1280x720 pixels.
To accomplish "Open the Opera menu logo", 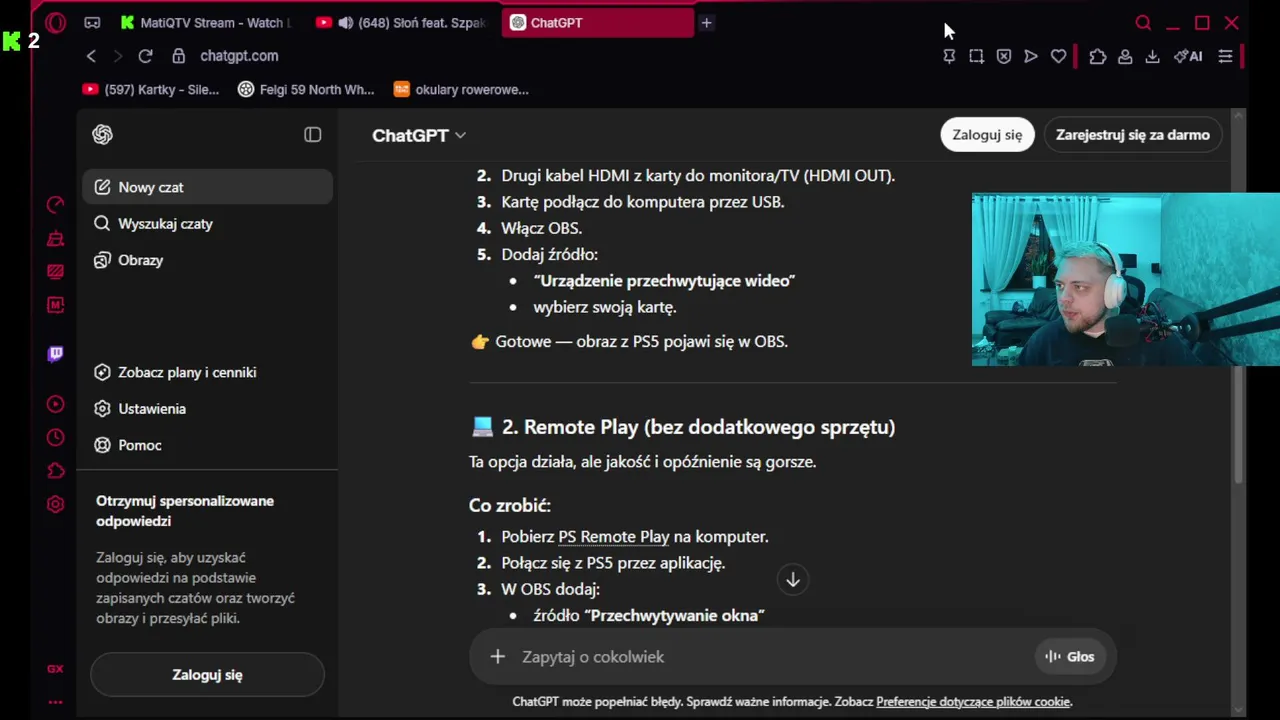I will pyautogui.click(x=56, y=22).
